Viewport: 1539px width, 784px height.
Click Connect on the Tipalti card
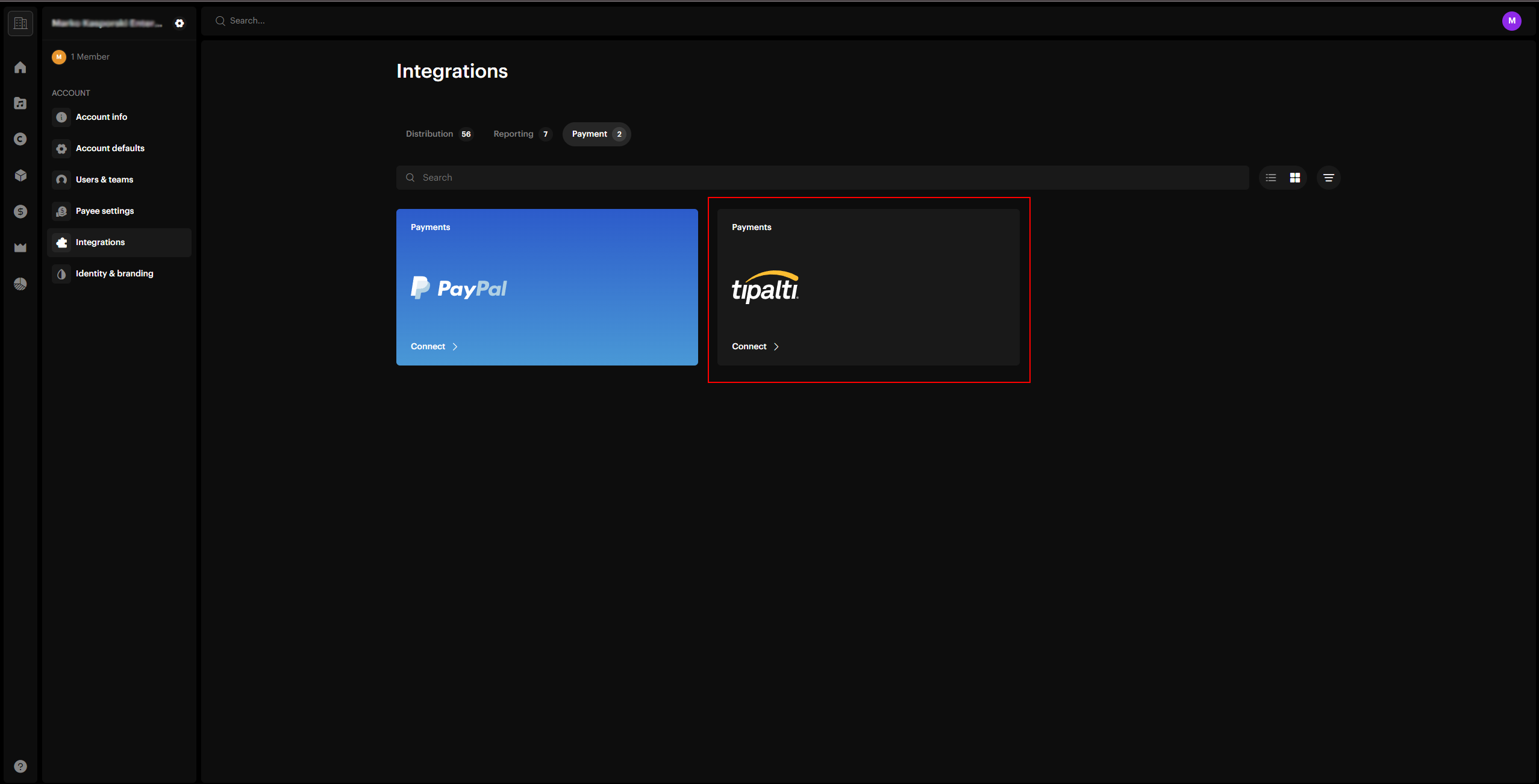[x=755, y=346]
